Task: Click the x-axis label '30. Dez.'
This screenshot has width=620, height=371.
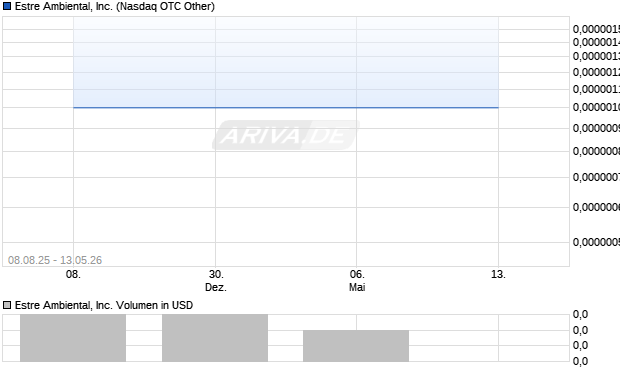Action: pyautogui.click(x=216, y=281)
